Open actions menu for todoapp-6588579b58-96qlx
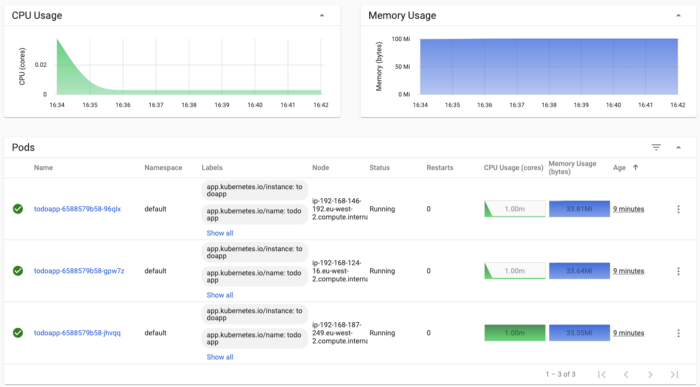The width and height of the screenshot is (700, 387). coord(678,209)
